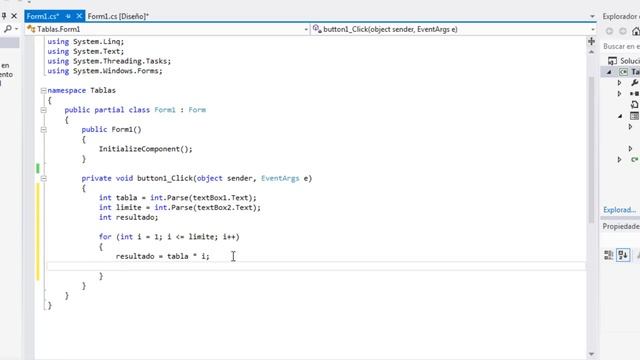Viewport: 640px width, 360px height.
Task: Click line 'using System.Threading.Tasks;'
Action: tap(109, 61)
